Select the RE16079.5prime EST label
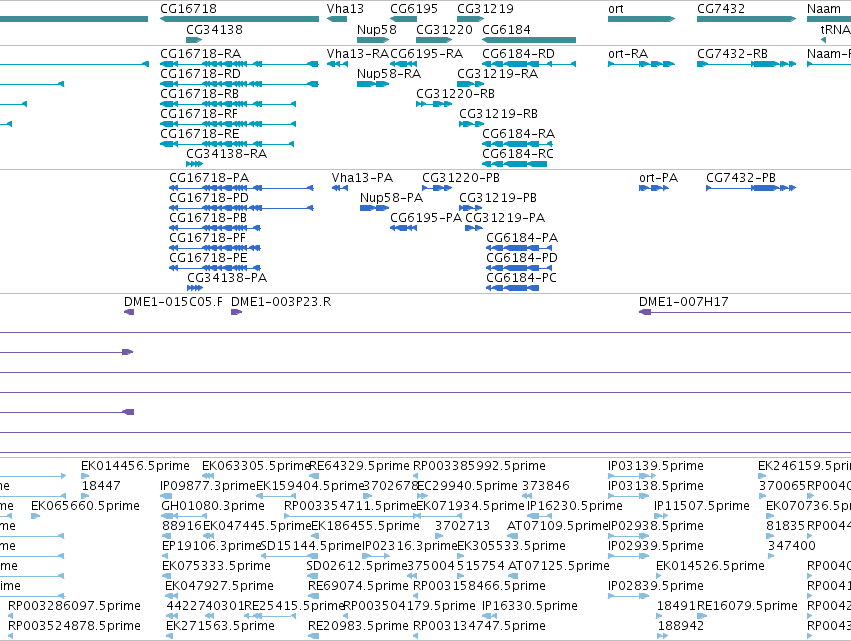 [747, 606]
